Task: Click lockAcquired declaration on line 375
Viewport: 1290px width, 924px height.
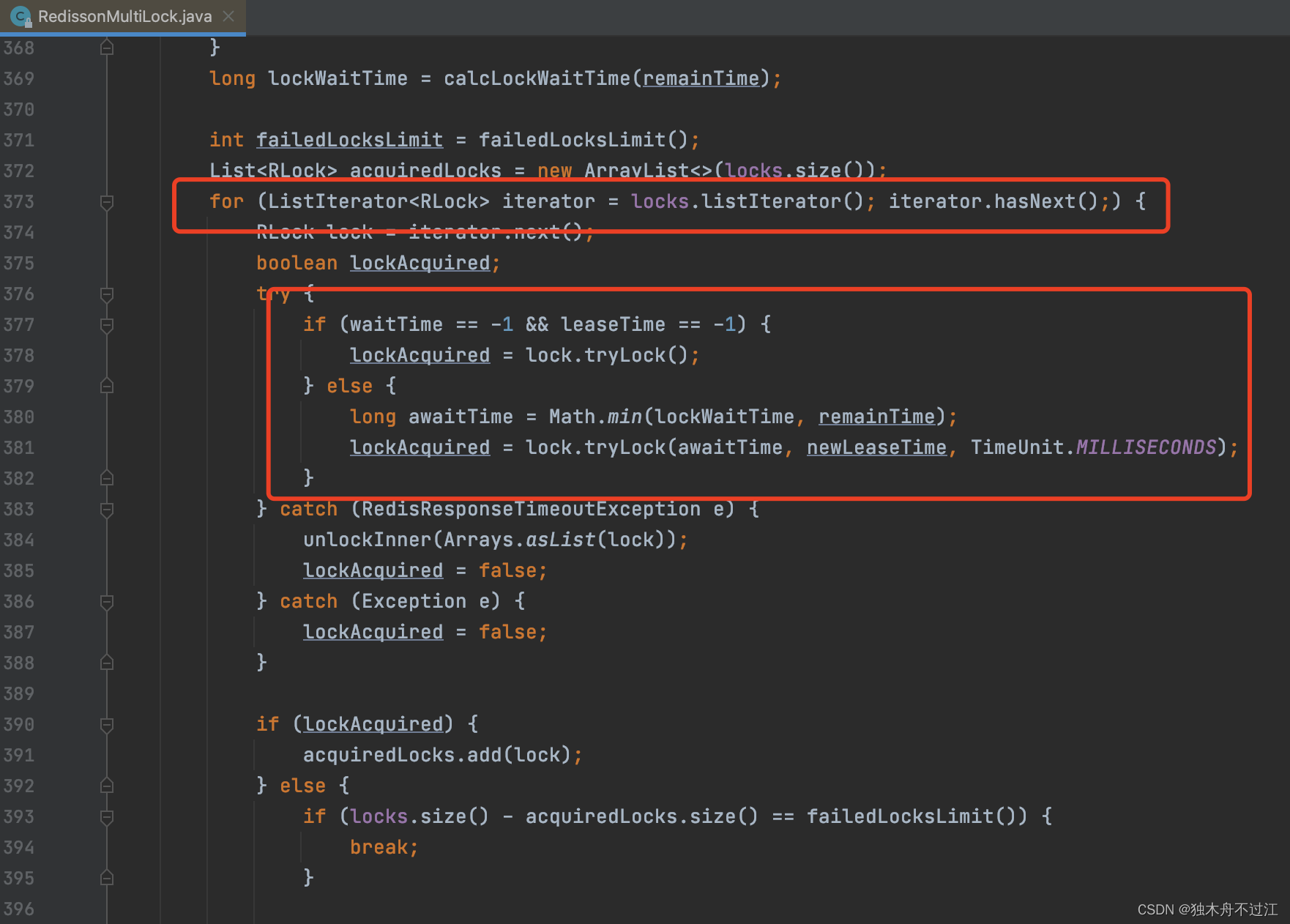Action: coord(420,263)
